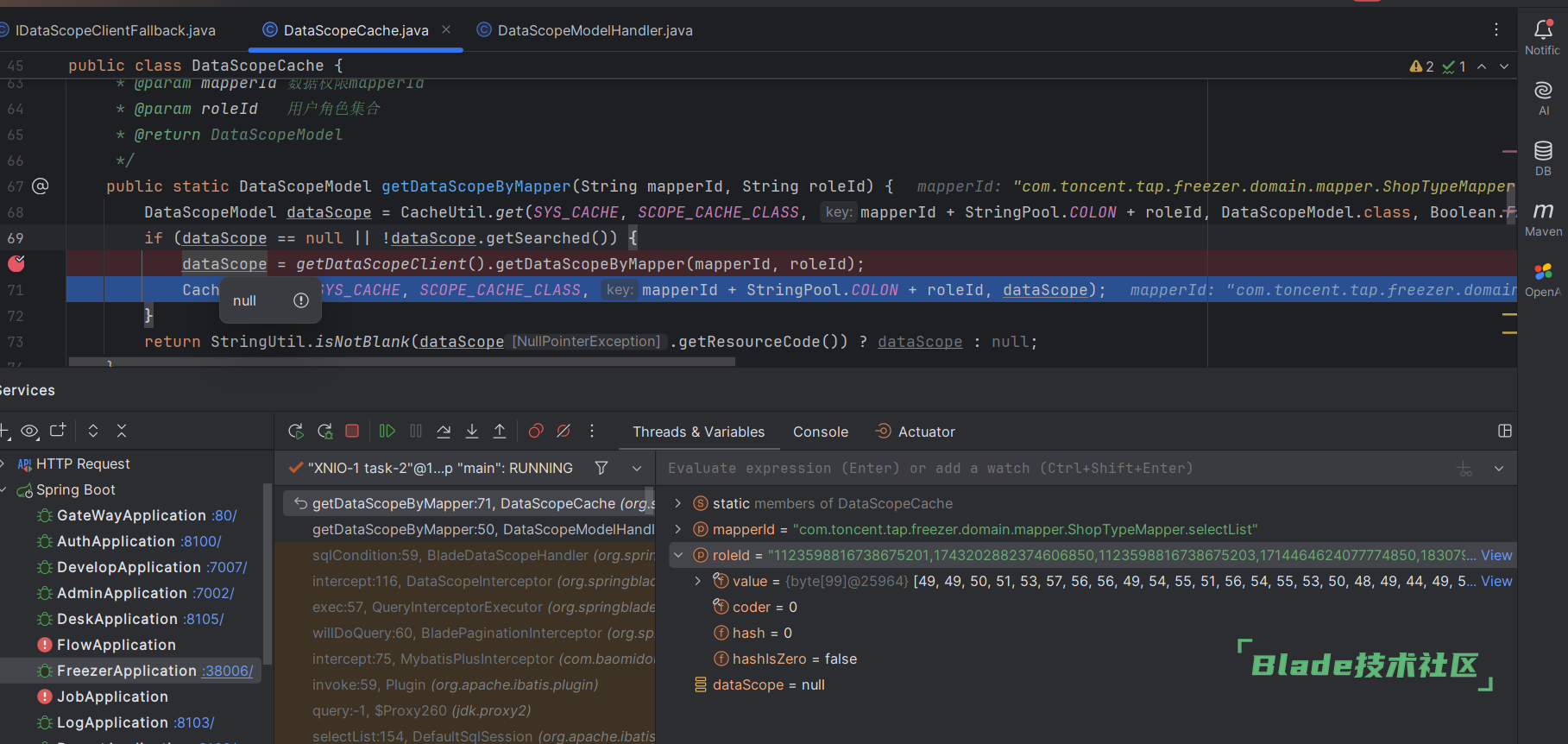1568x744 pixels.
Task: Expand static members of DataScopeCache node
Action: pyautogui.click(x=678, y=503)
